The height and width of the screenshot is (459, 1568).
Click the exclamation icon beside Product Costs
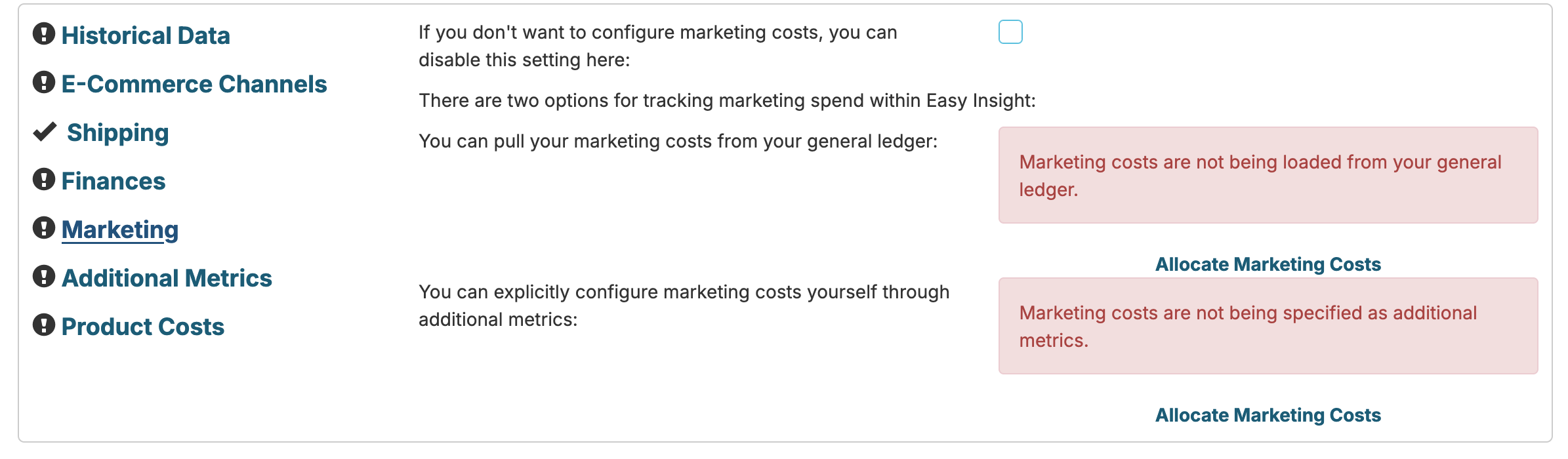pos(44,325)
